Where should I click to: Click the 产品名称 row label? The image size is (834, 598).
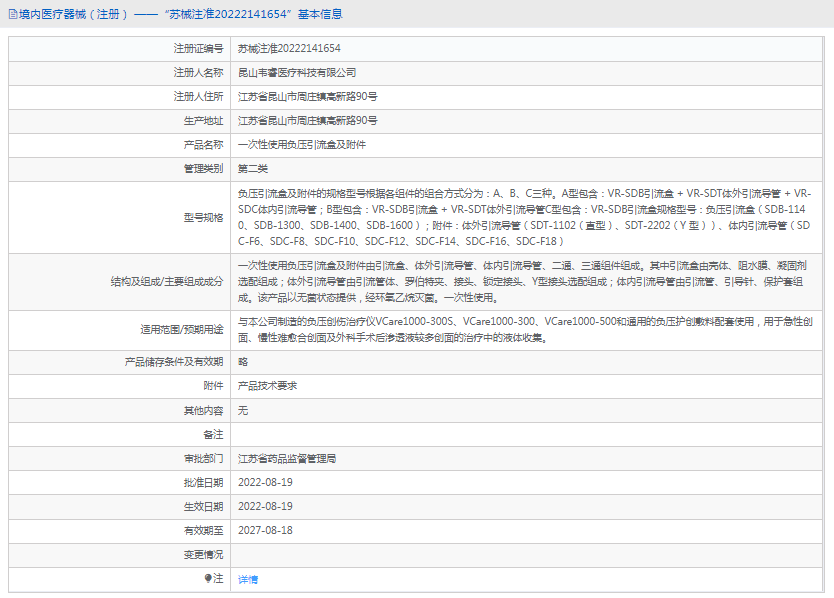coord(203,145)
